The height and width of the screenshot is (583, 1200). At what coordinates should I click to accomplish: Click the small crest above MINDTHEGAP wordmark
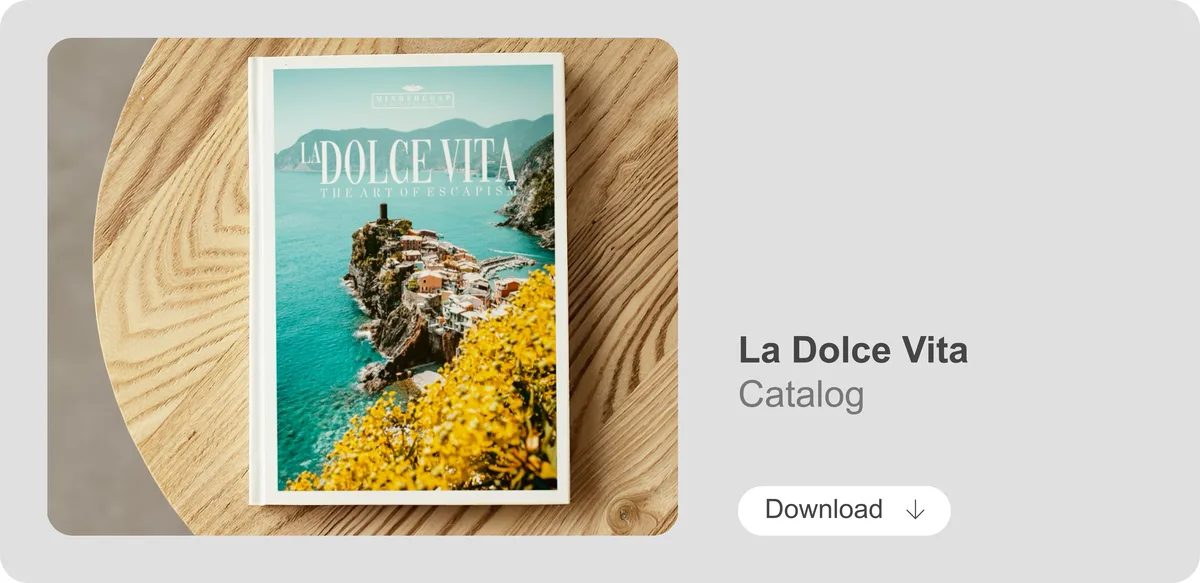pyautogui.click(x=413, y=88)
